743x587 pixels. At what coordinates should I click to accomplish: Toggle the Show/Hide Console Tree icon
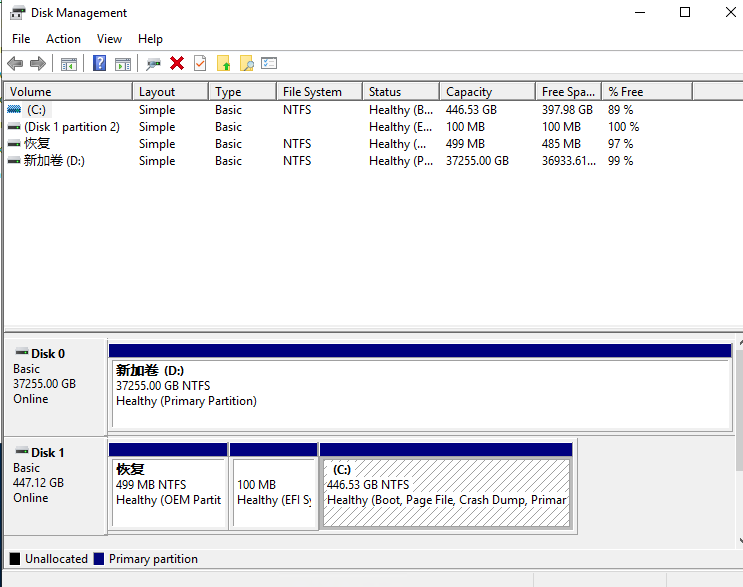click(69, 64)
